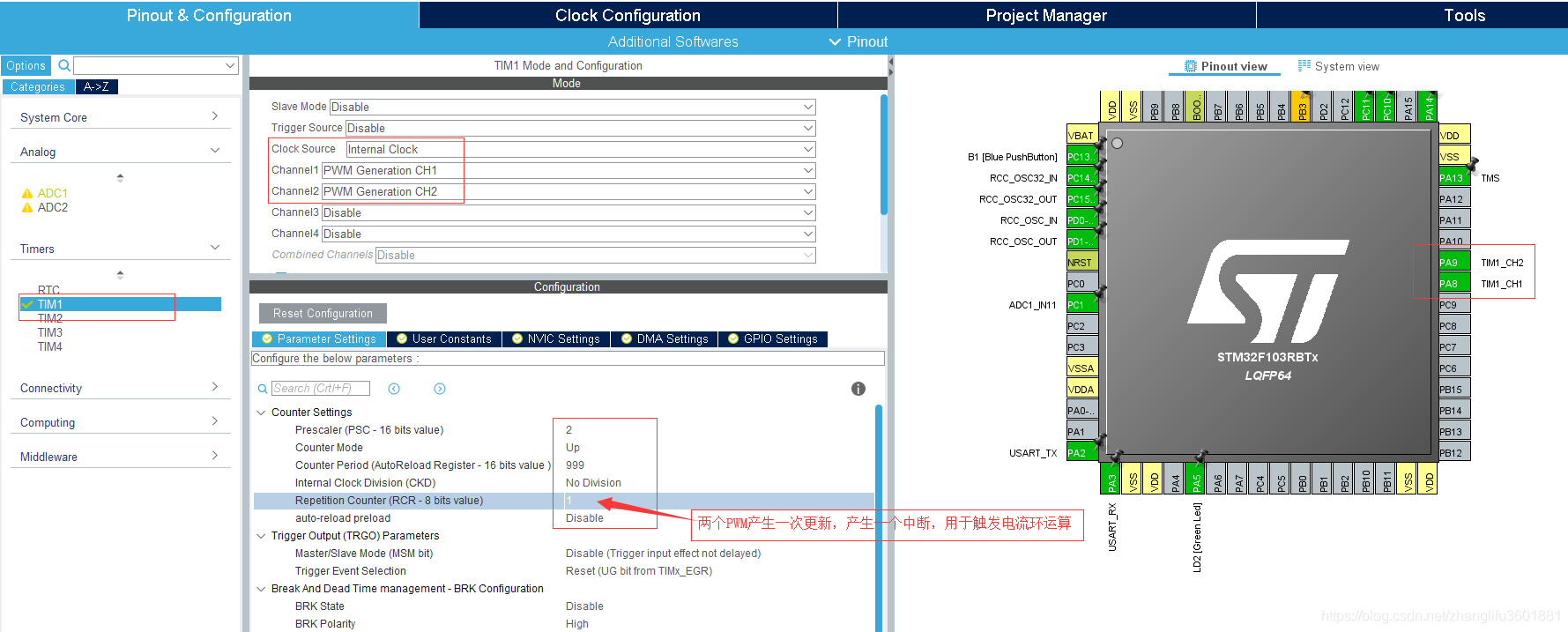Switch category list to A->Z sorting
Viewport: 1568px width, 632px height.
point(96,86)
